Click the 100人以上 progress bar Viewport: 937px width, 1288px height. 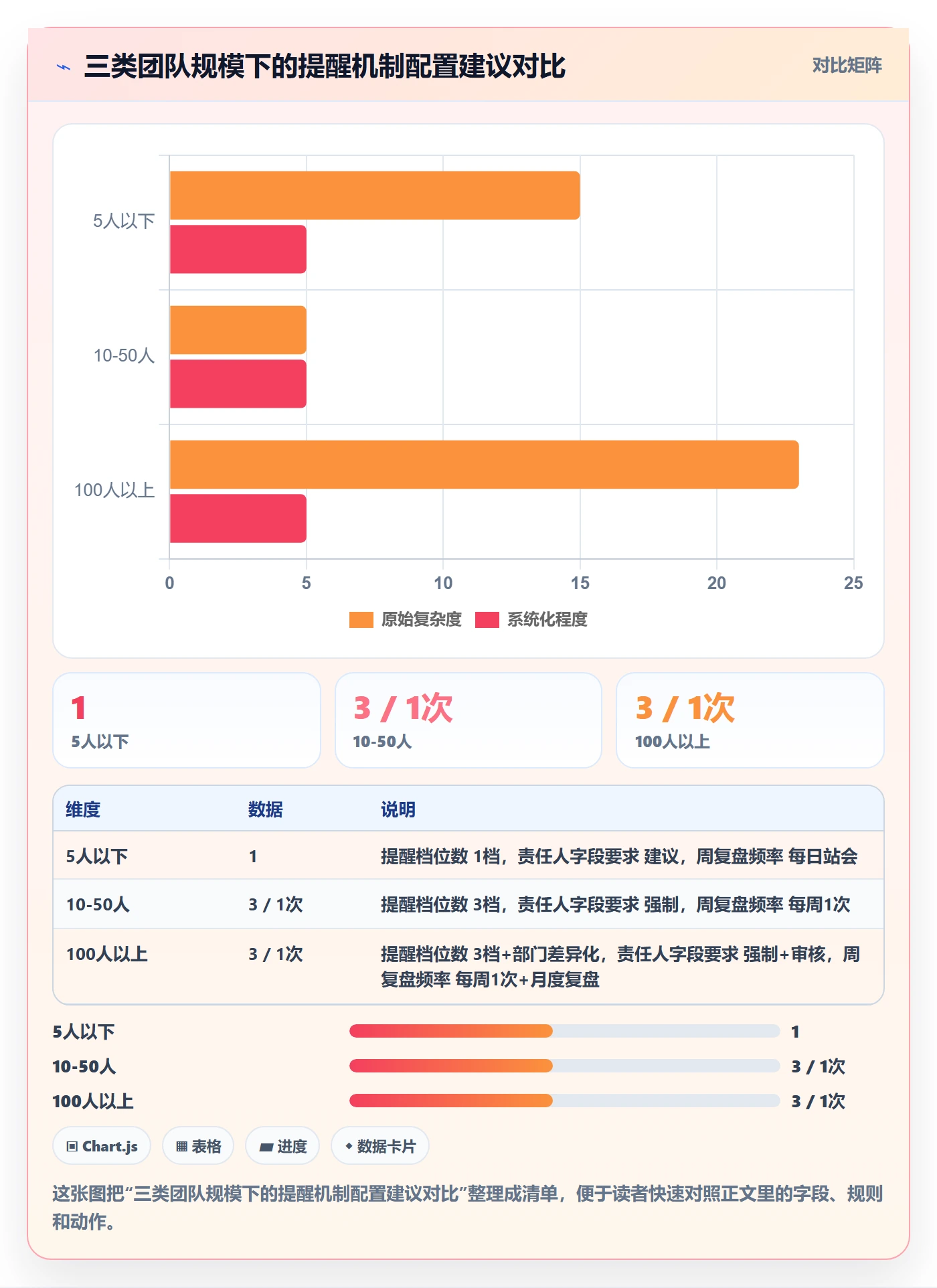coord(564,1101)
